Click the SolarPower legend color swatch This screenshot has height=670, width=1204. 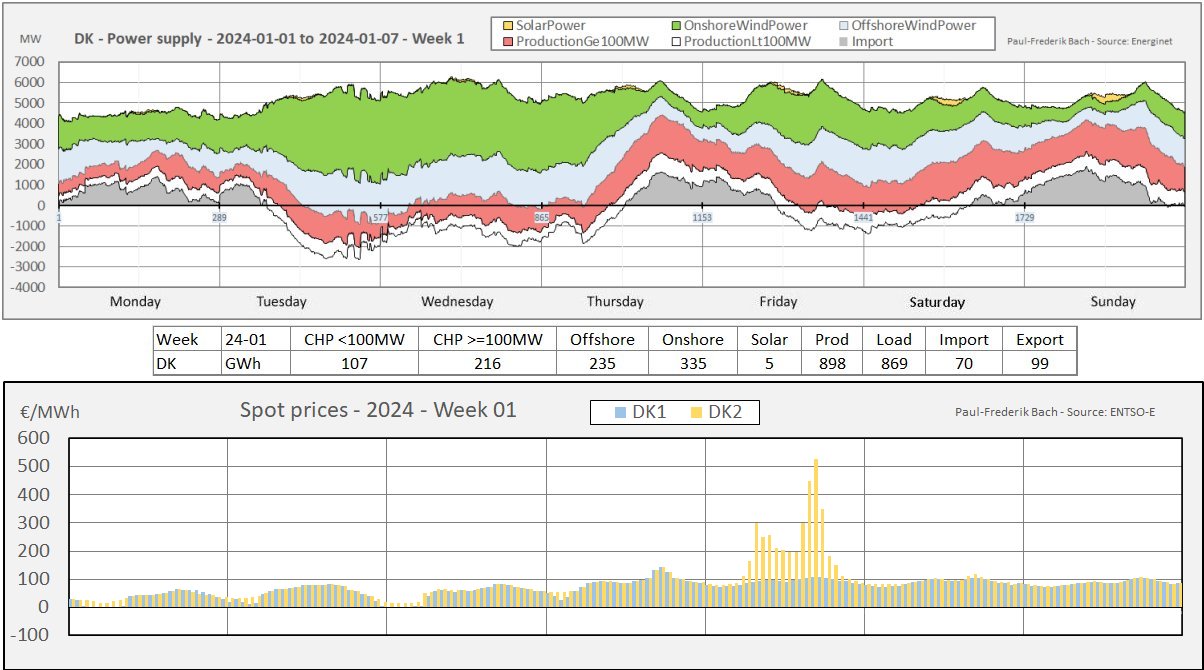(507, 25)
